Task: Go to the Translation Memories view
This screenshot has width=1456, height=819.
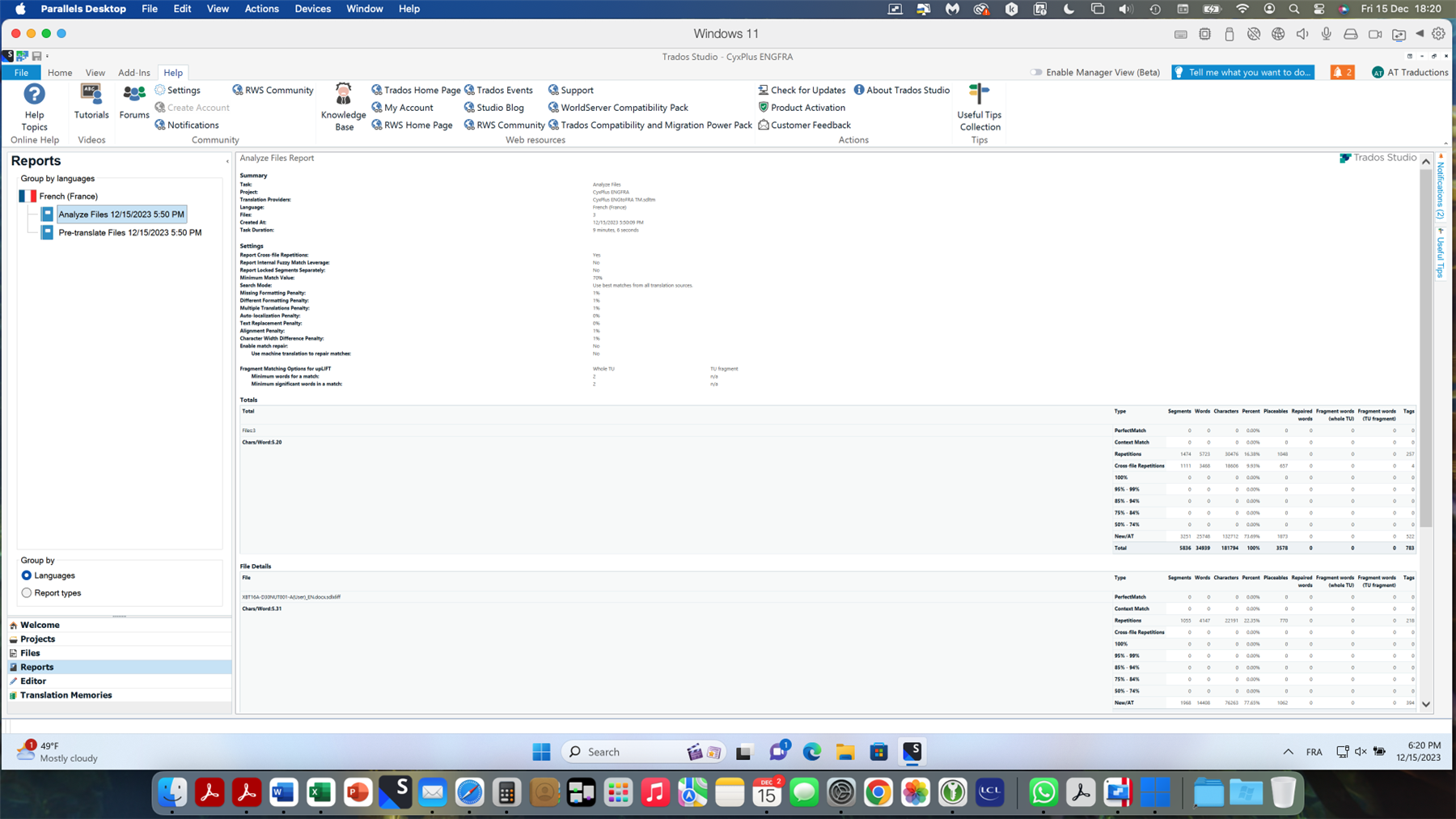Action: tap(120, 695)
